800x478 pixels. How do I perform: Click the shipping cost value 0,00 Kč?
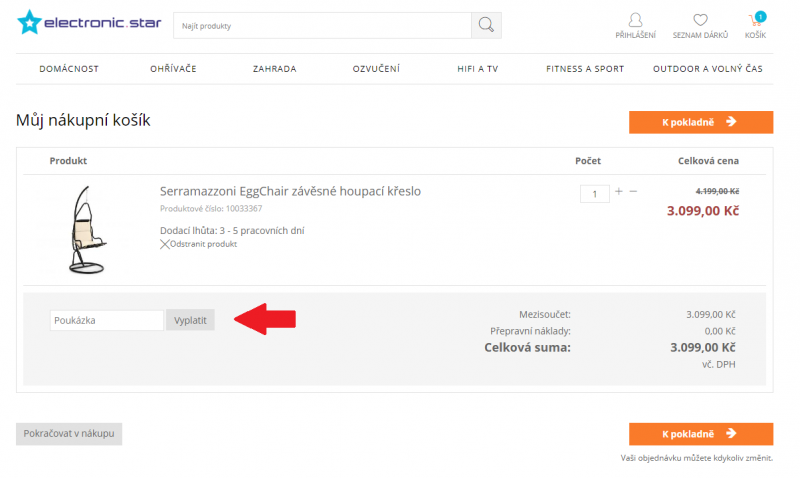[x=720, y=332]
